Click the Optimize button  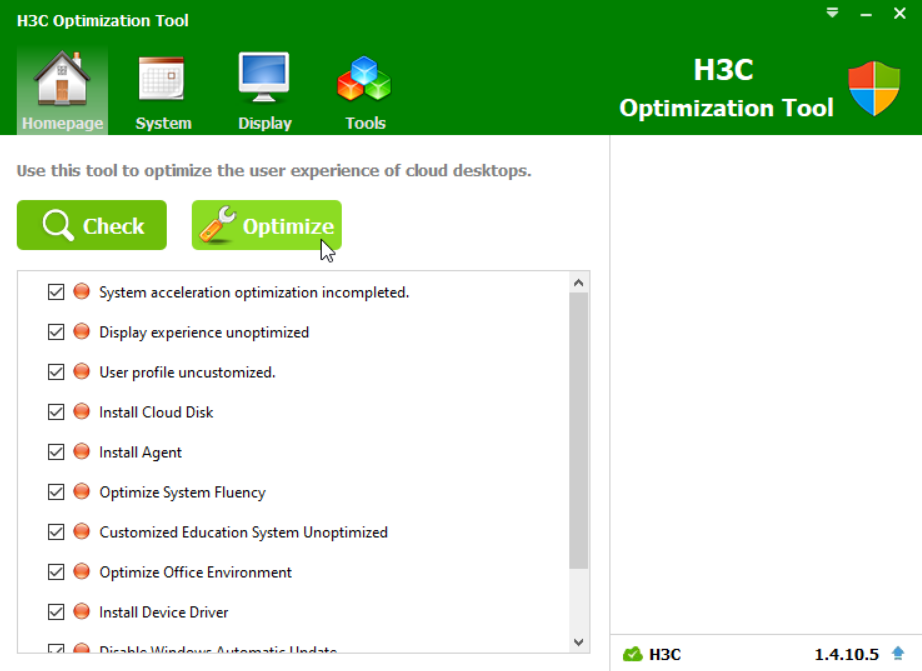266,225
